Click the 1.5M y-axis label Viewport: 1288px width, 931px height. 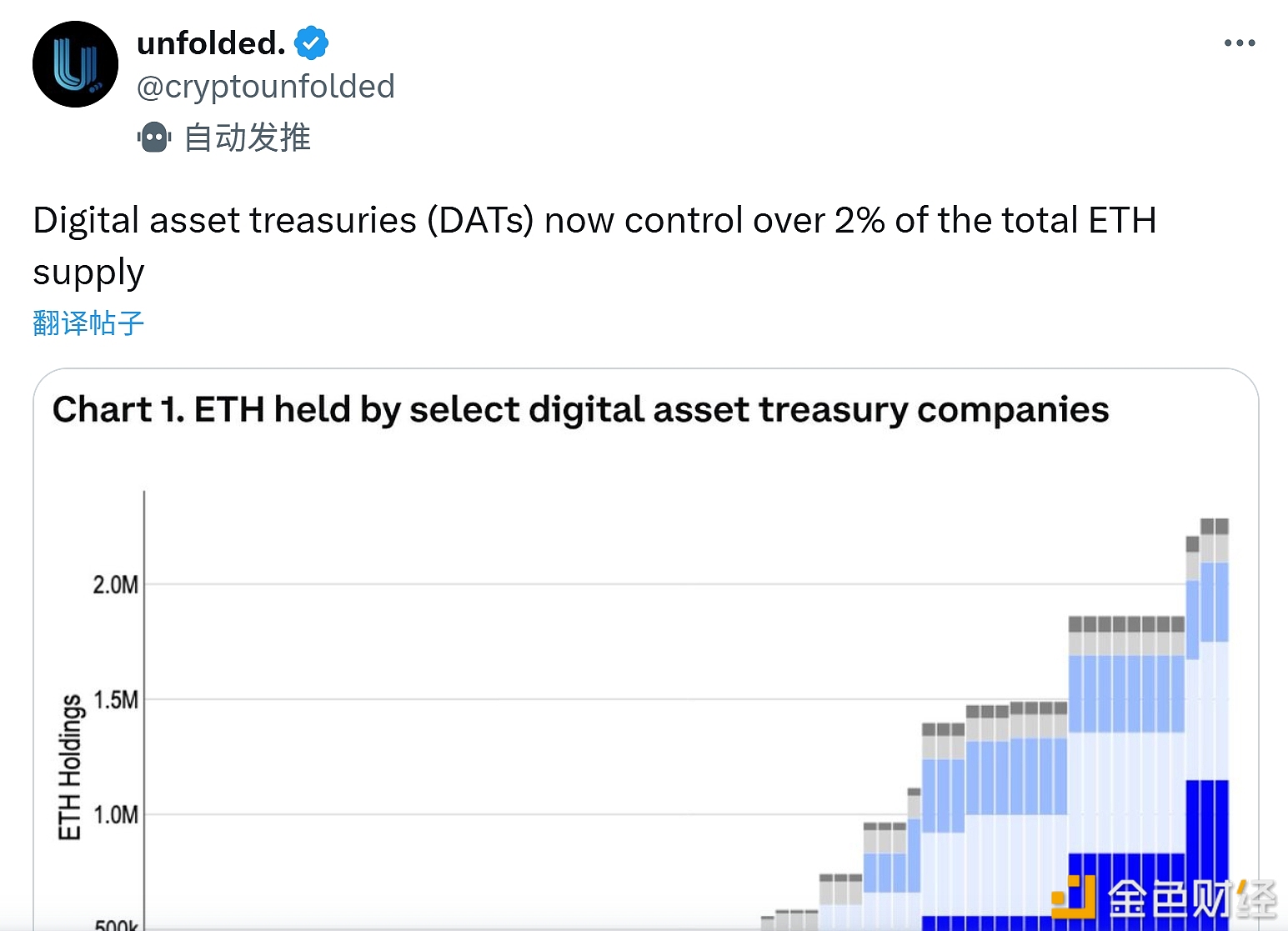click(115, 699)
